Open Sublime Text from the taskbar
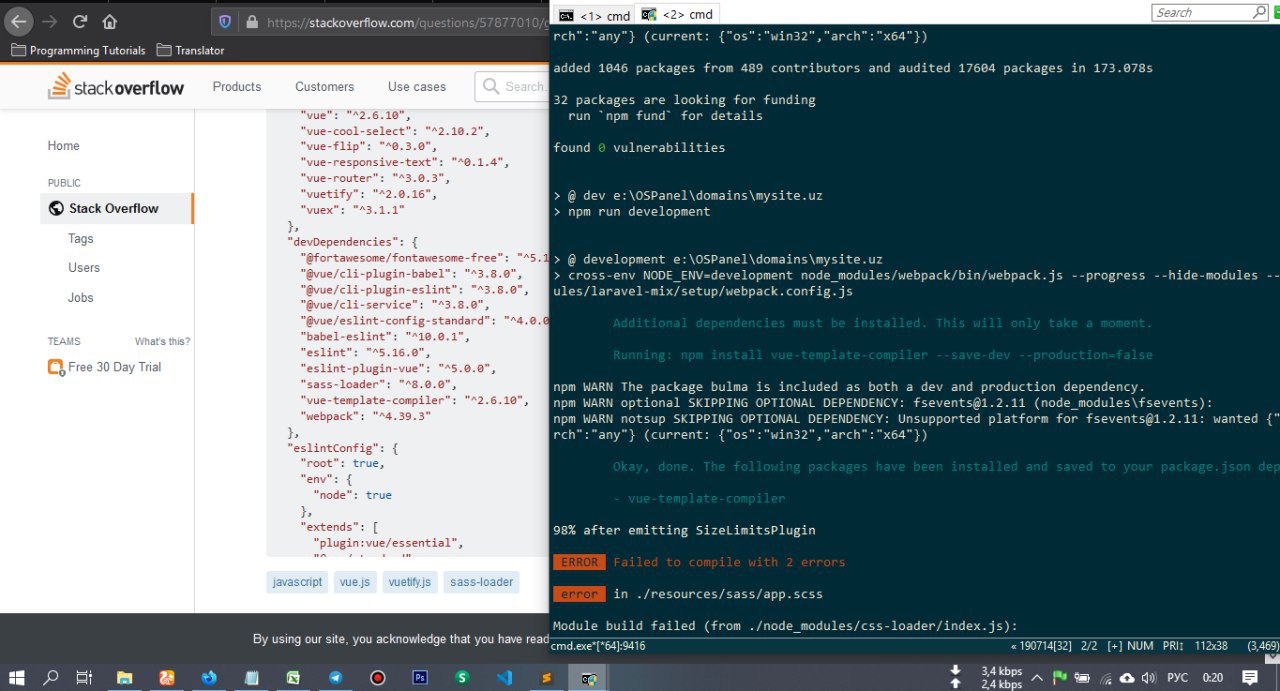The width and height of the screenshot is (1280, 691). (546, 677)
